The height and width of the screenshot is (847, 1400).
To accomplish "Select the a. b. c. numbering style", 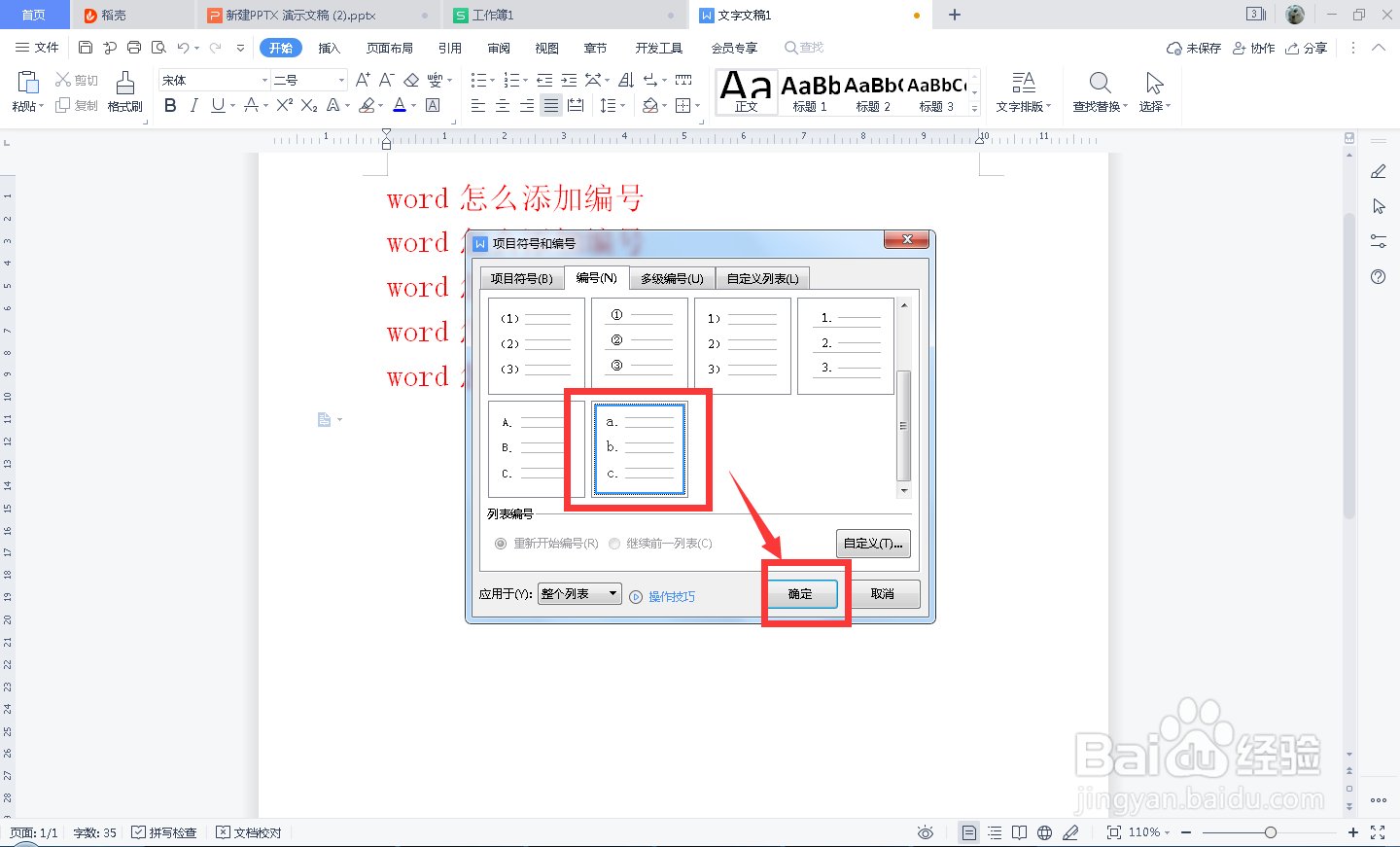I will (640, 448).
